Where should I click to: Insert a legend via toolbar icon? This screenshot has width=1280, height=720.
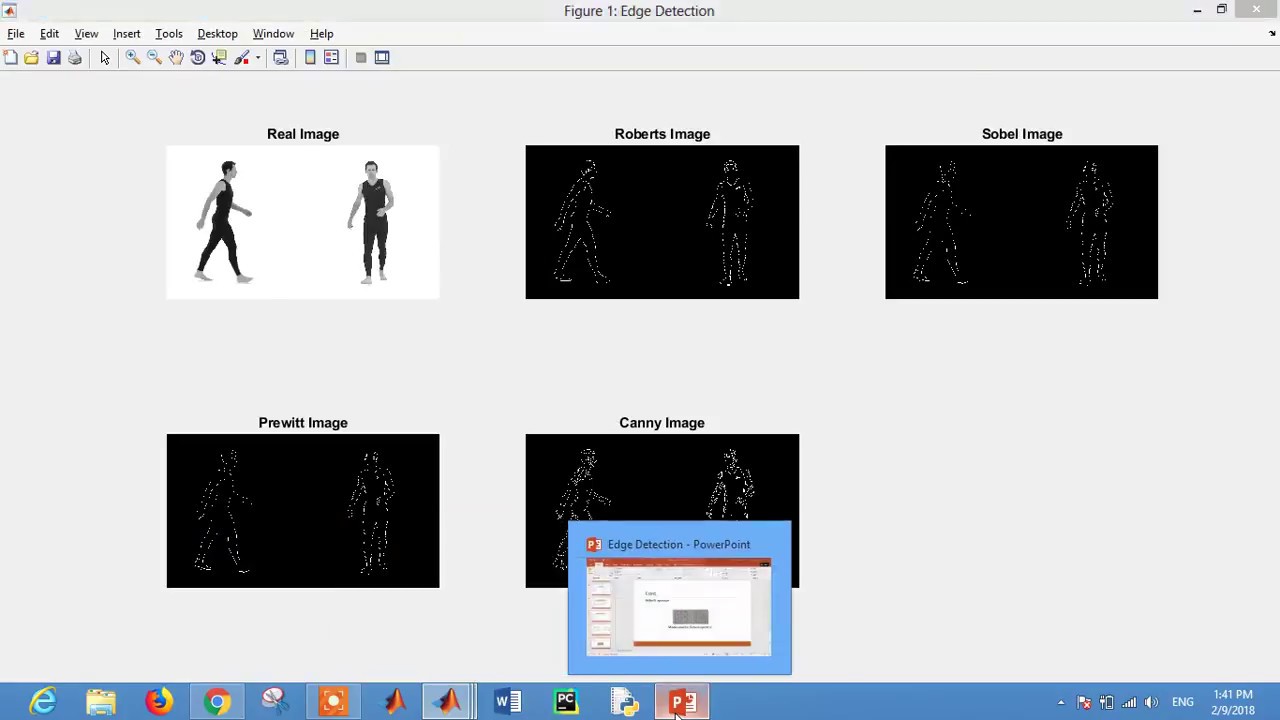point(331,58)
